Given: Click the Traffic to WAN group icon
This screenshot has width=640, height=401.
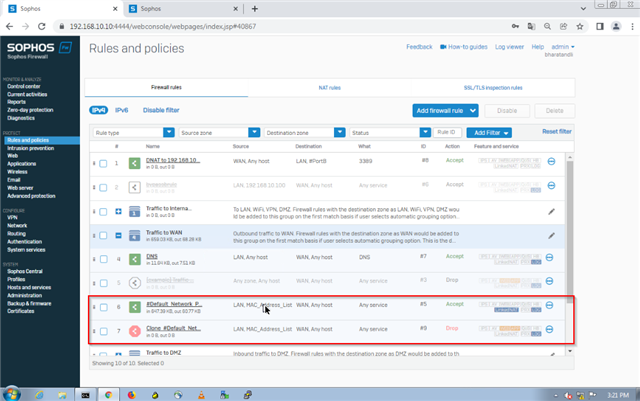Looking at the screenshot, I should click(x=134, y=236).
